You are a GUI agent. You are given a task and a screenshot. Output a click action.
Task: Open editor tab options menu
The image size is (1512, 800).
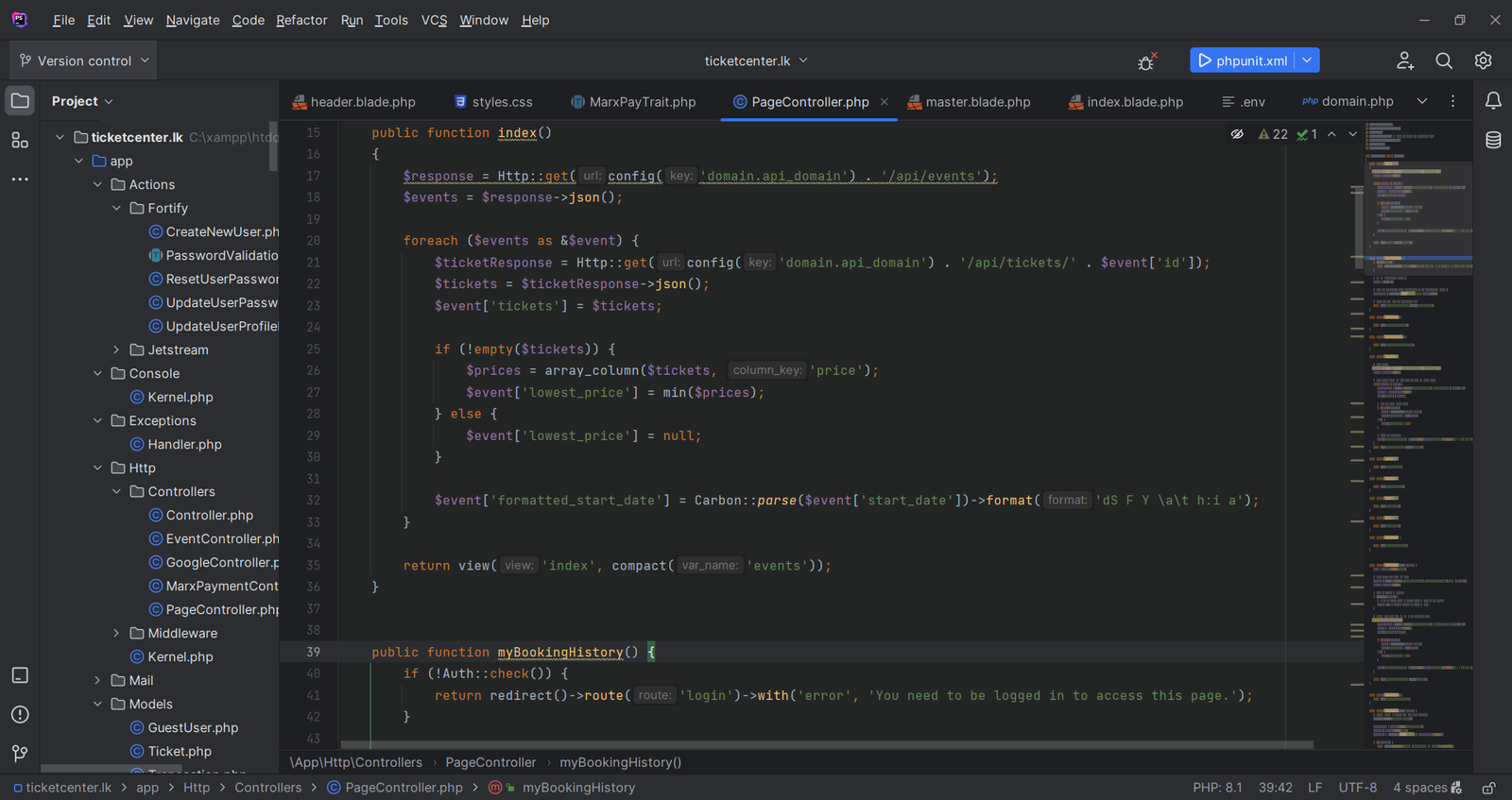(x=1453, y=101)
